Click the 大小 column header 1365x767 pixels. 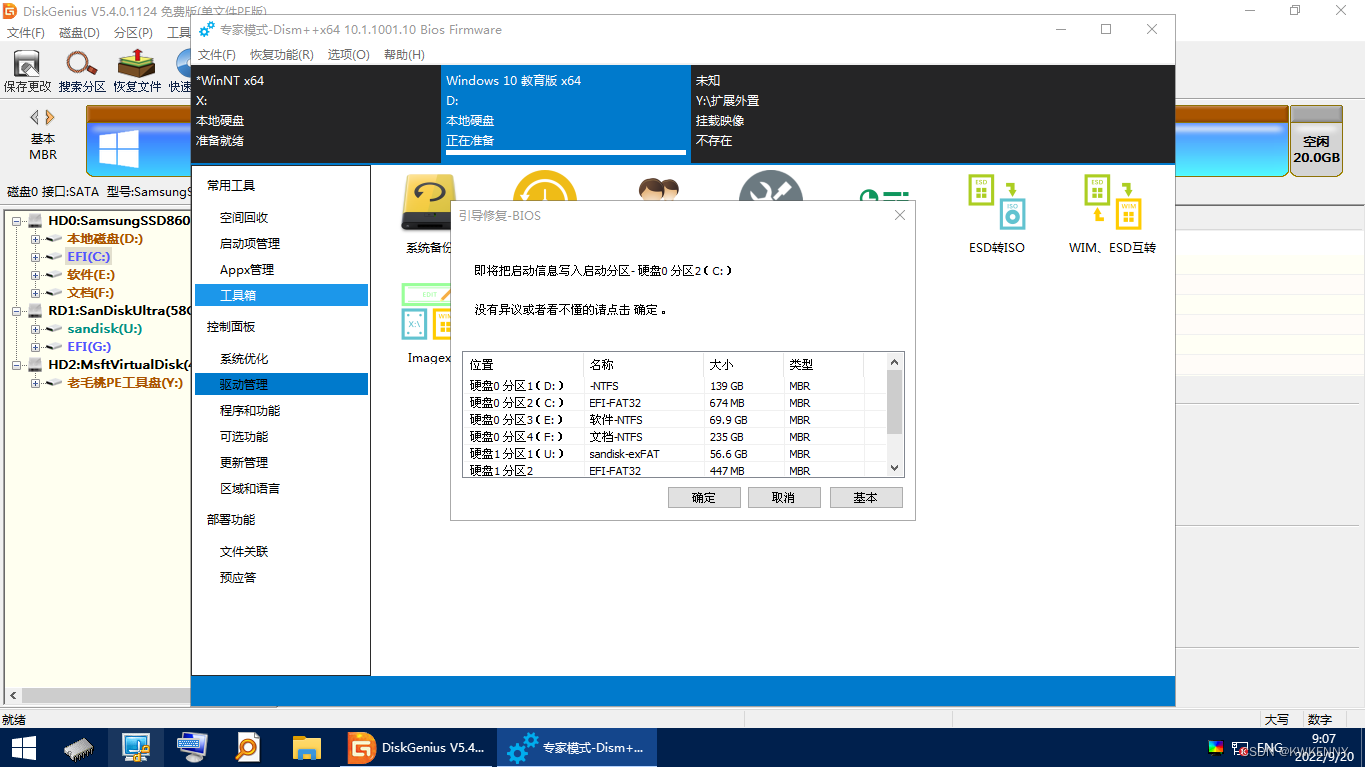coord(743,365)
